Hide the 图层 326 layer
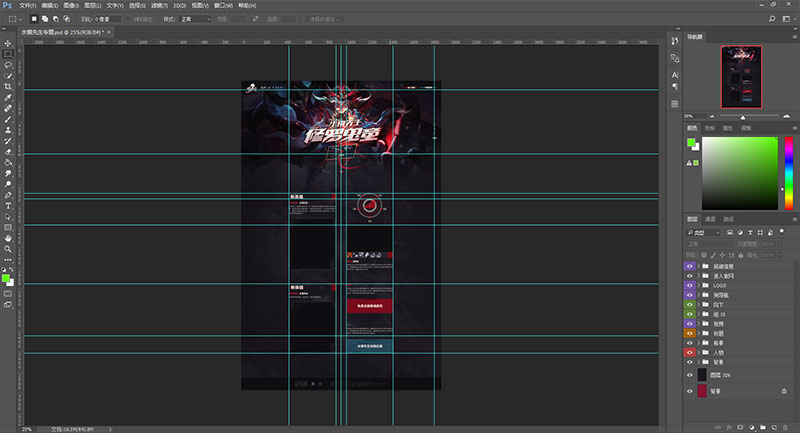The width and height of the screenshot is (800, 433). 689,375
